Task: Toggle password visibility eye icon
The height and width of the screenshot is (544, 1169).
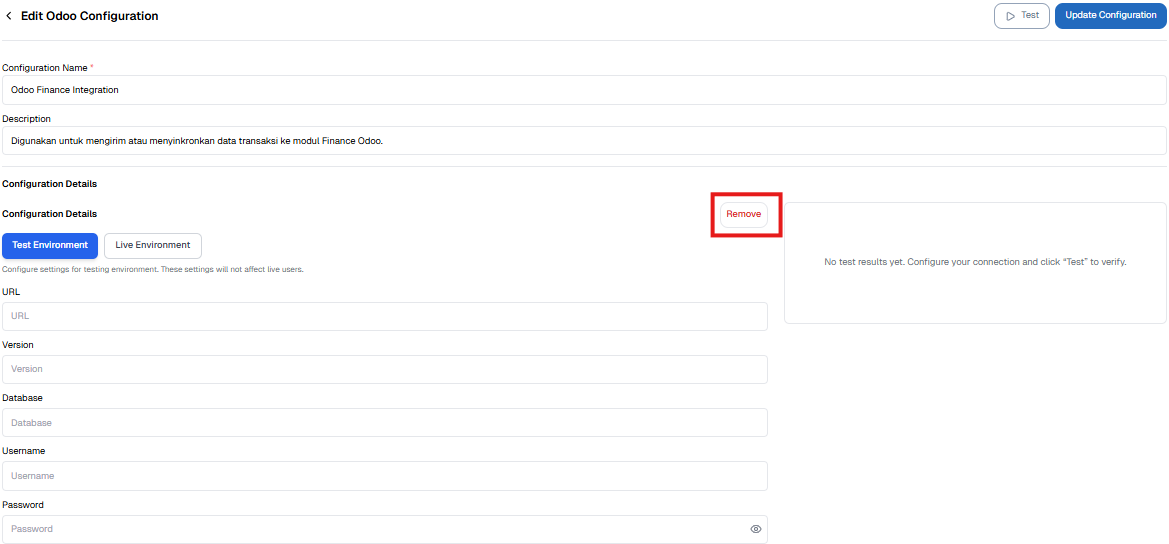Action: [755, 529]
